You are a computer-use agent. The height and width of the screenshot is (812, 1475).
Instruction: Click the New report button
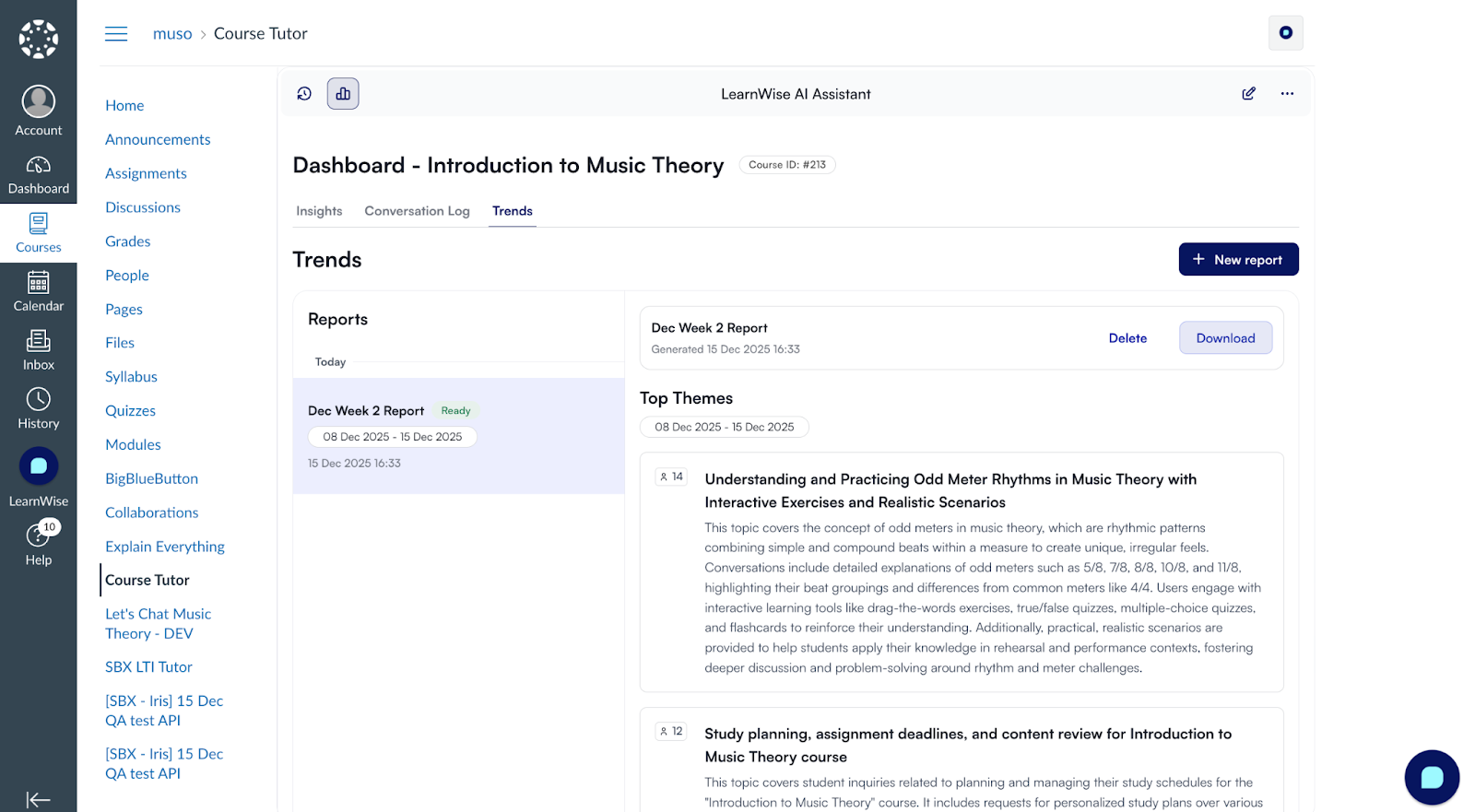coord(1238,259)
